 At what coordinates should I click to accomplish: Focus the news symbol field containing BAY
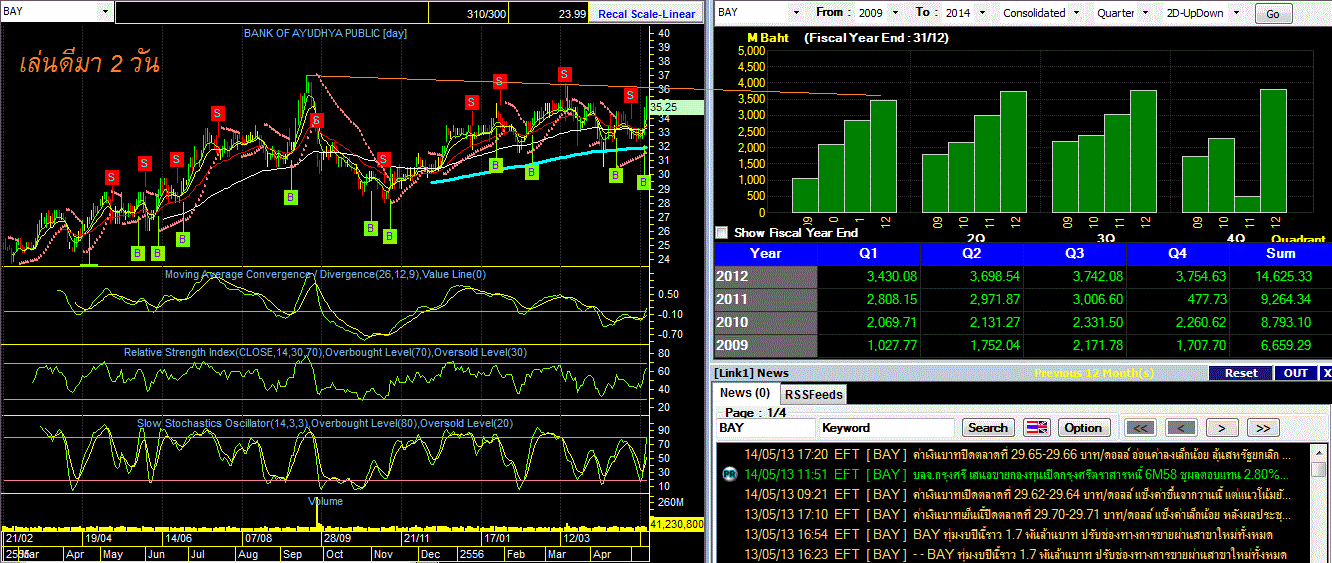pos(766,427)
